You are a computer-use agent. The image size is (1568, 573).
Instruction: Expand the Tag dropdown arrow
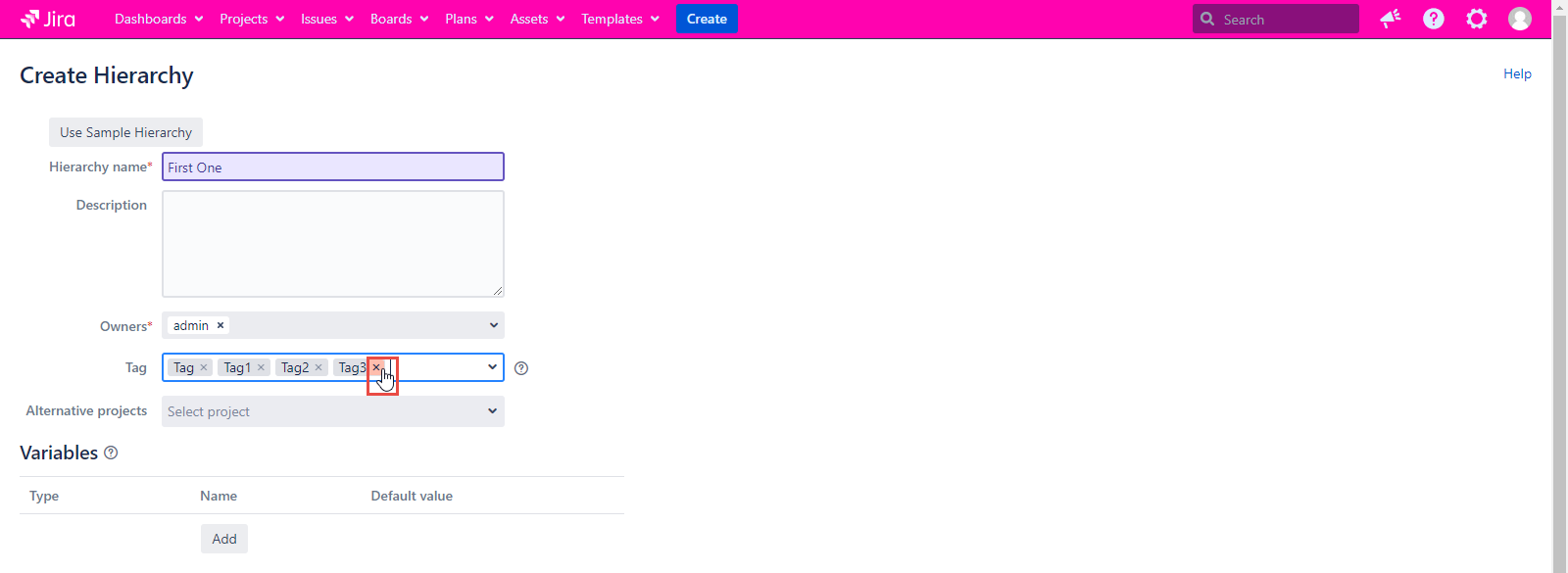coord(492,367)
